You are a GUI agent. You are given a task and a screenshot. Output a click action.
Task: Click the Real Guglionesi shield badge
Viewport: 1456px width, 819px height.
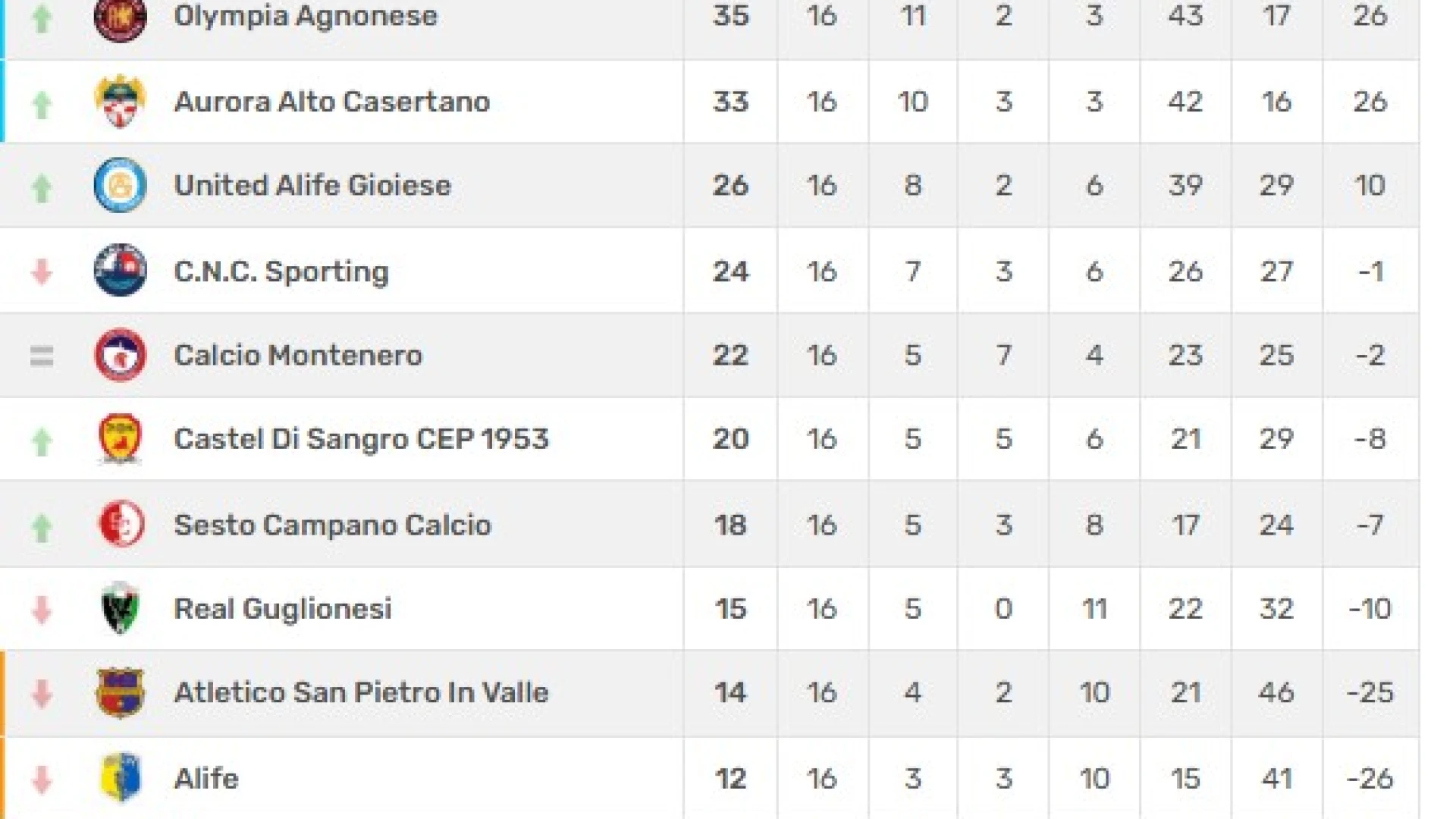coord(120,608)
